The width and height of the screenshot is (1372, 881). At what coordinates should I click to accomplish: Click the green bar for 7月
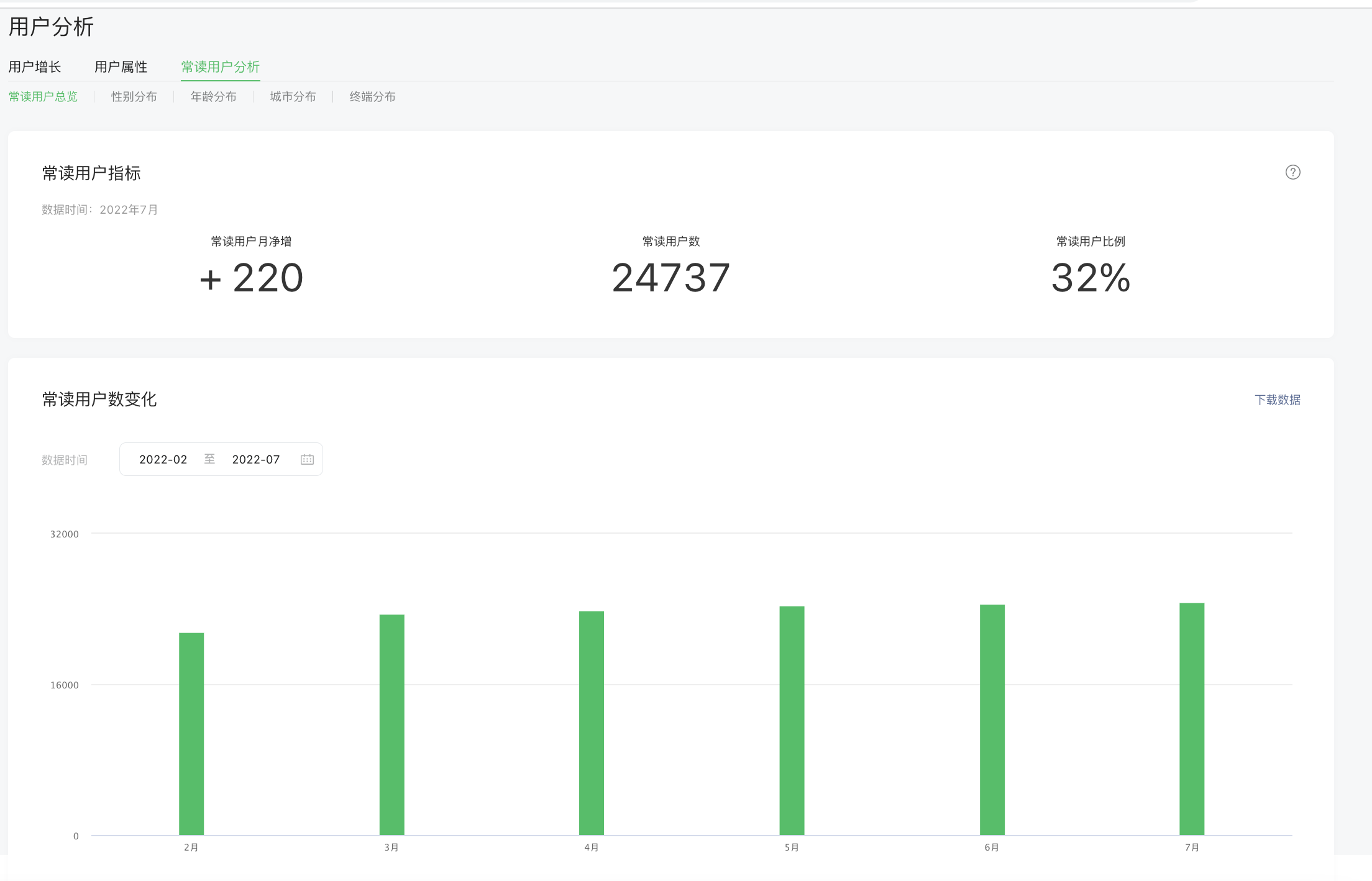[1192, 718]
